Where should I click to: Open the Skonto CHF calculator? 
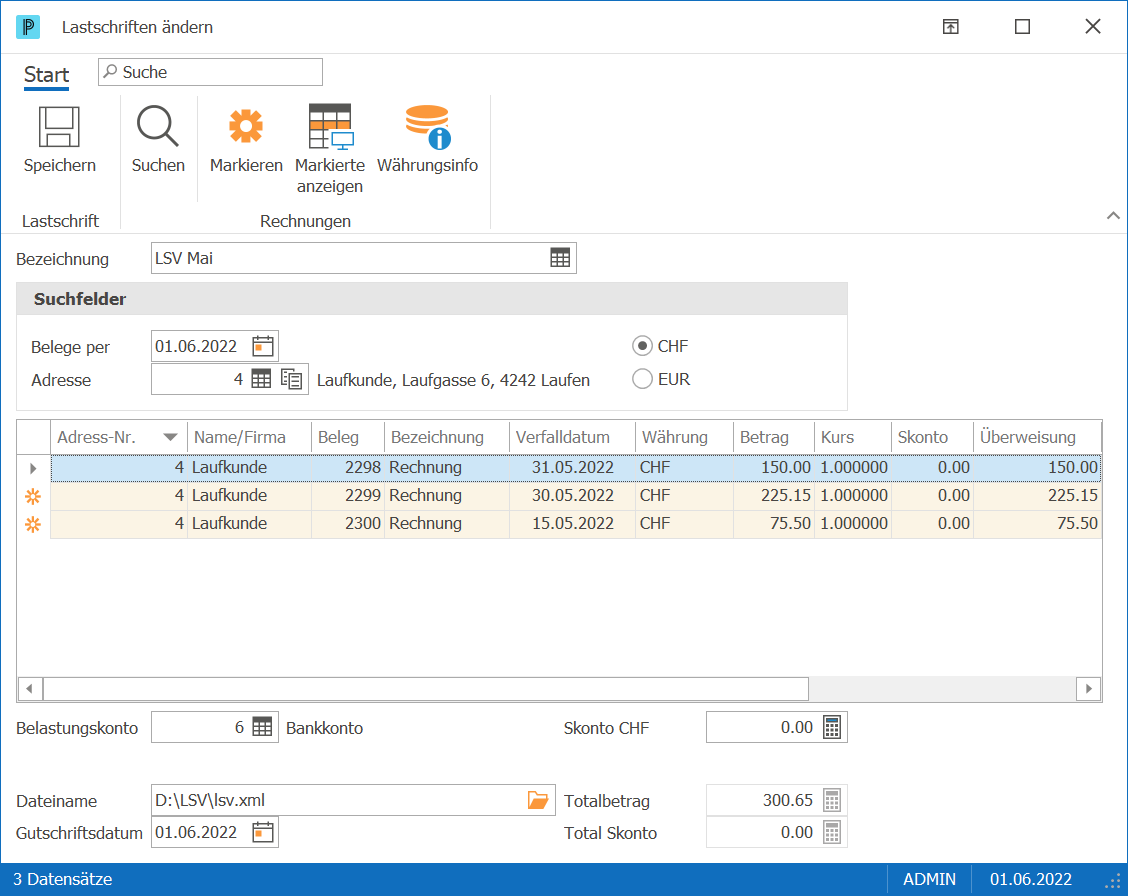(x=832, y=727)
